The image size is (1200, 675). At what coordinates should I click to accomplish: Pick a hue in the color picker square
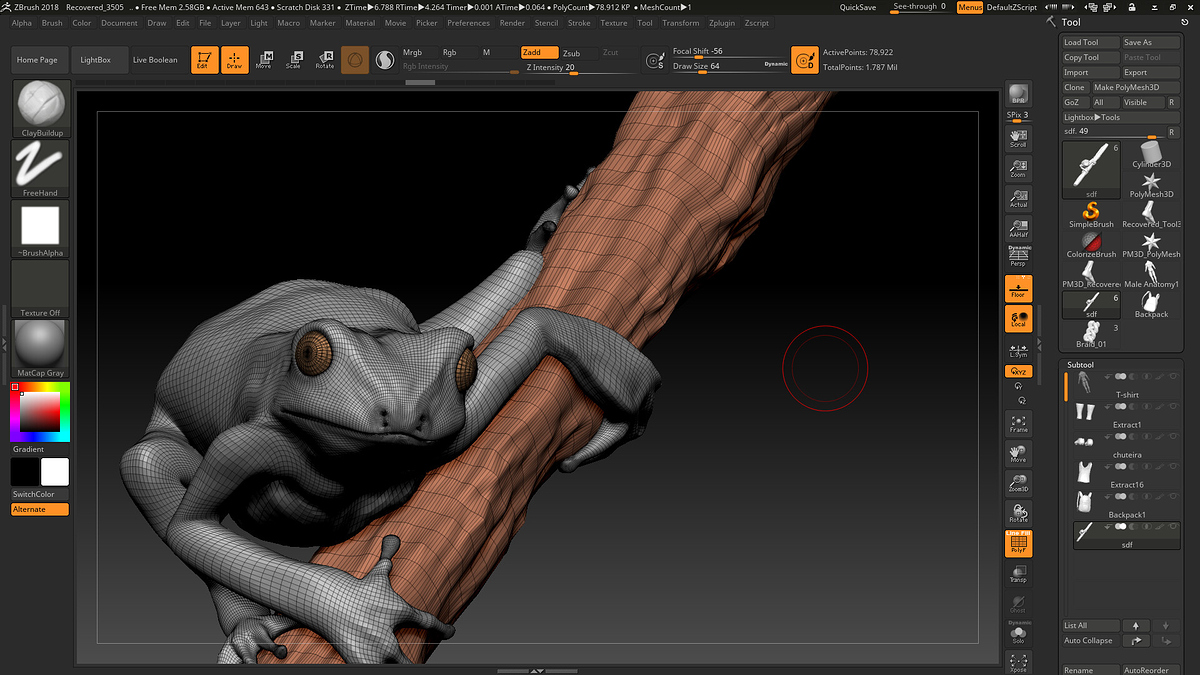(x=40, y=412)
